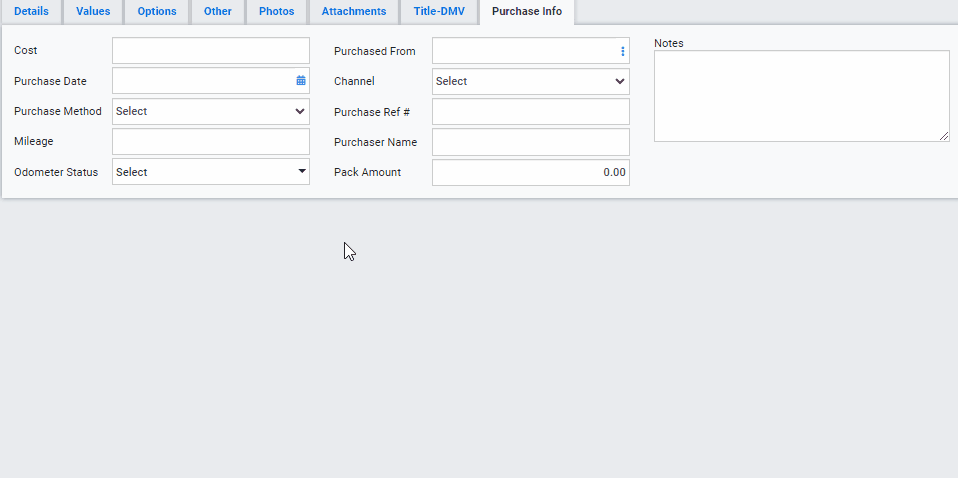The height and width of the screenshot is (478, 958).
Task: Switch to the Title-DMV tab
Action: point(439,12)
